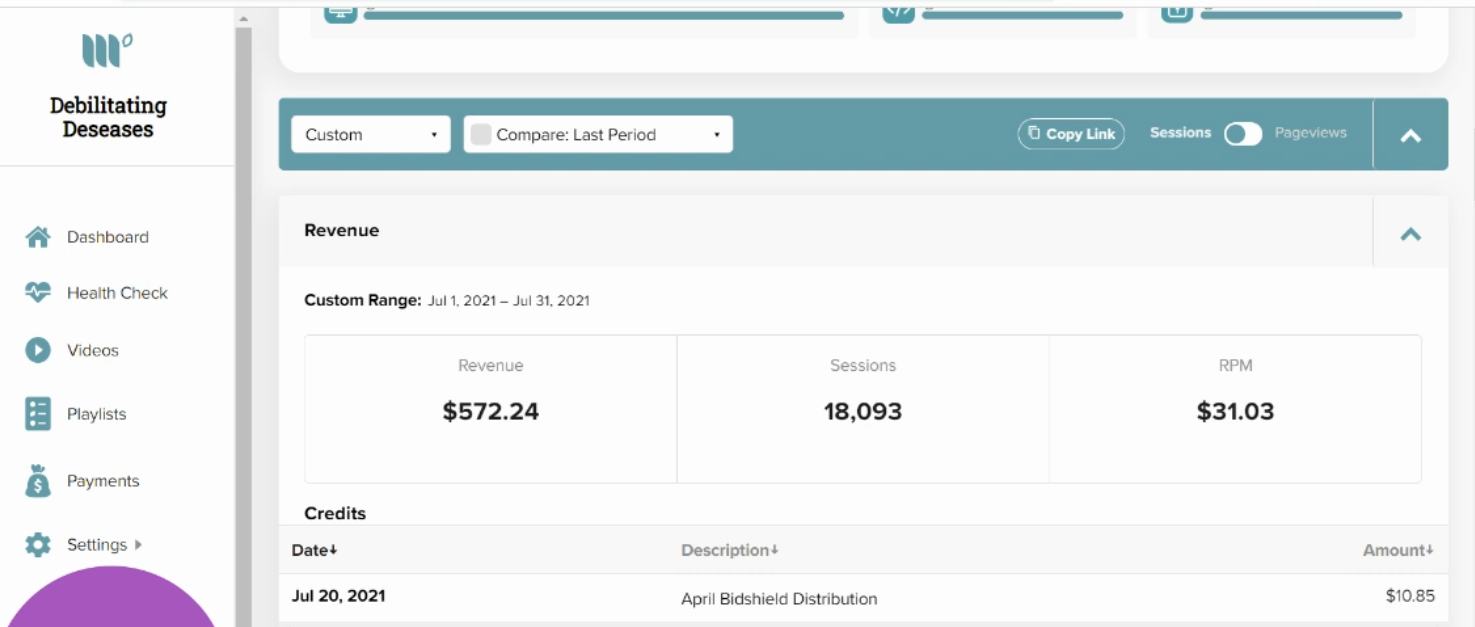This screenshot has width=1475, height=627.
Task: Select the Sessions label
Action: tap(1180, 133)
